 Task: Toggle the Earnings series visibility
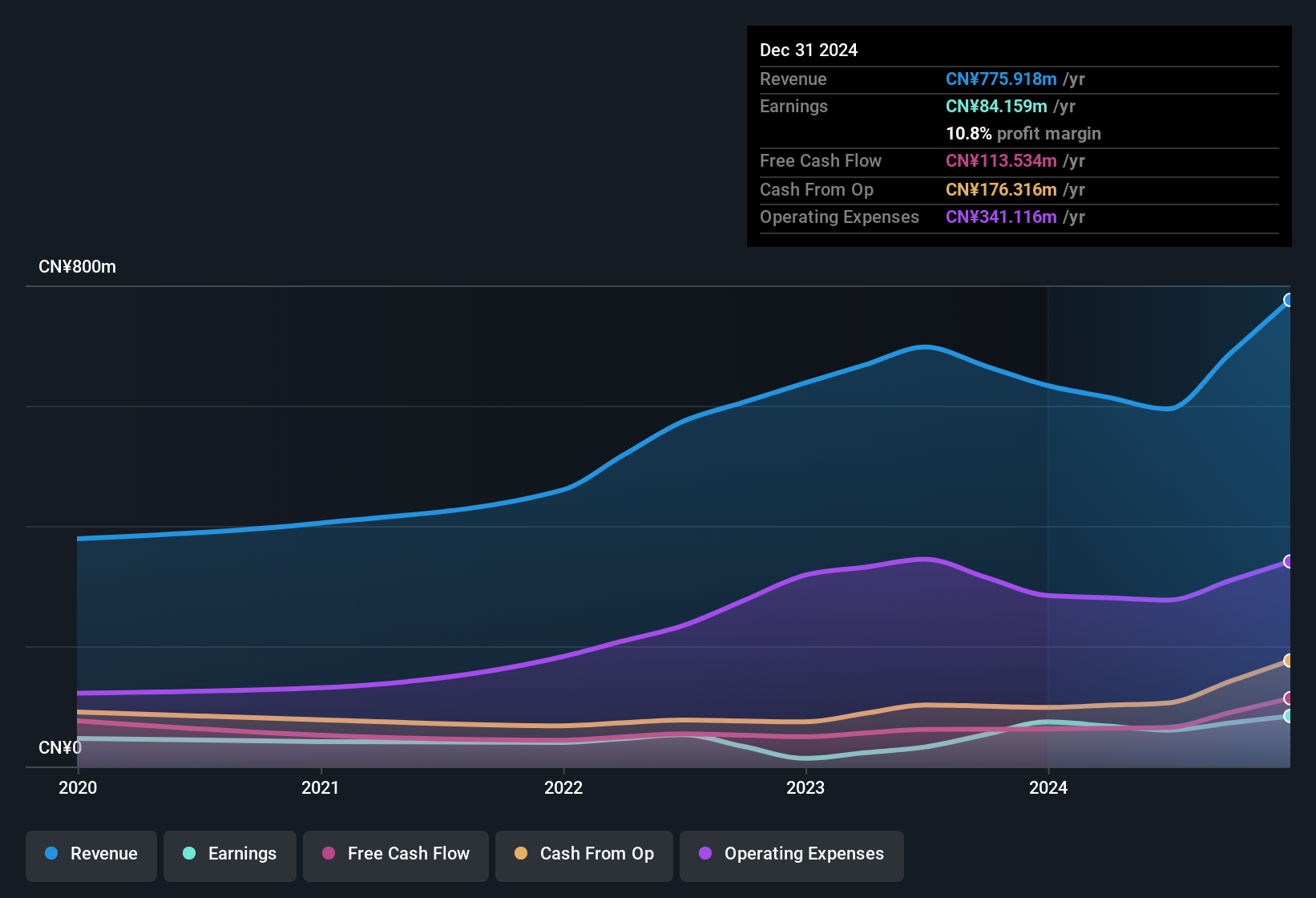[230, 854]
